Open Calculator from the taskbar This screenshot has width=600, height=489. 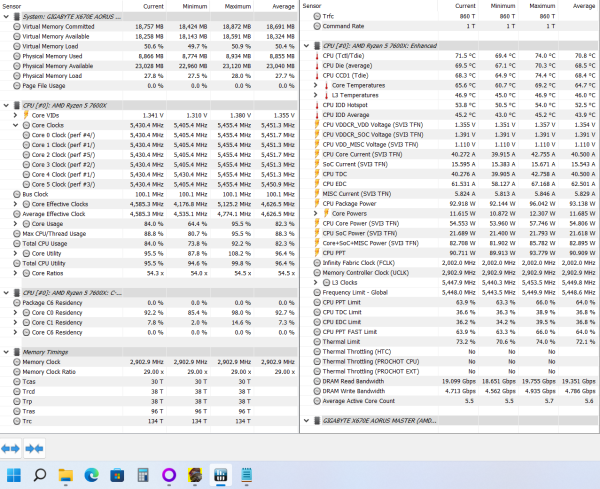pyautogui.click(x=143, y=475)
